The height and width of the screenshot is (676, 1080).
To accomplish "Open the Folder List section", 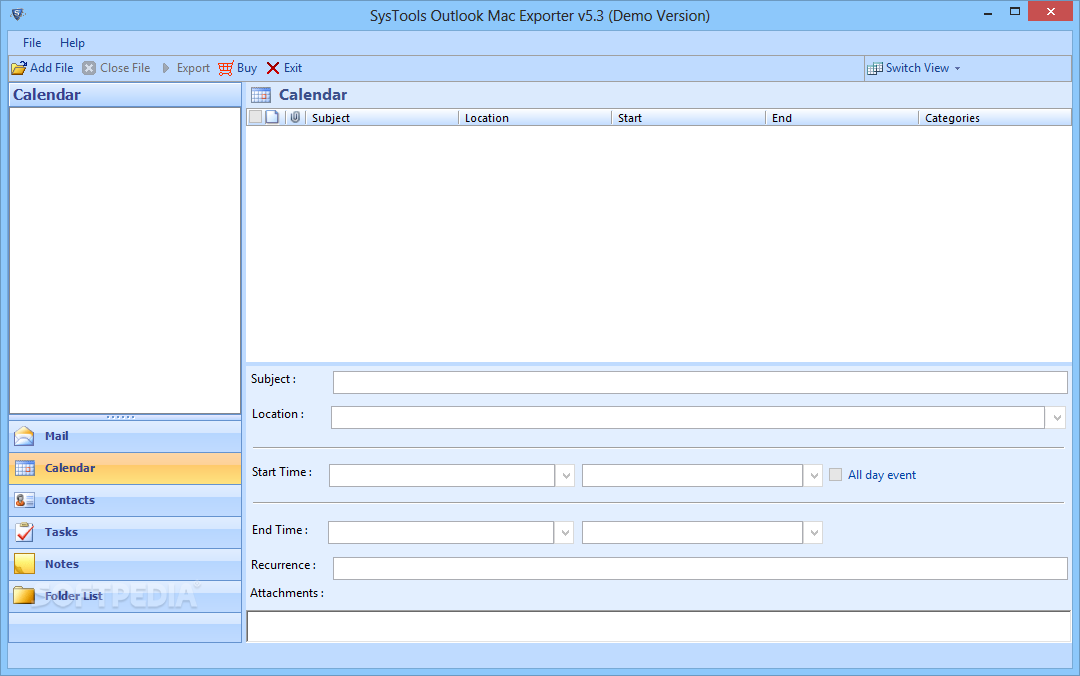I will pyautogui.click(x=125, y=595).
